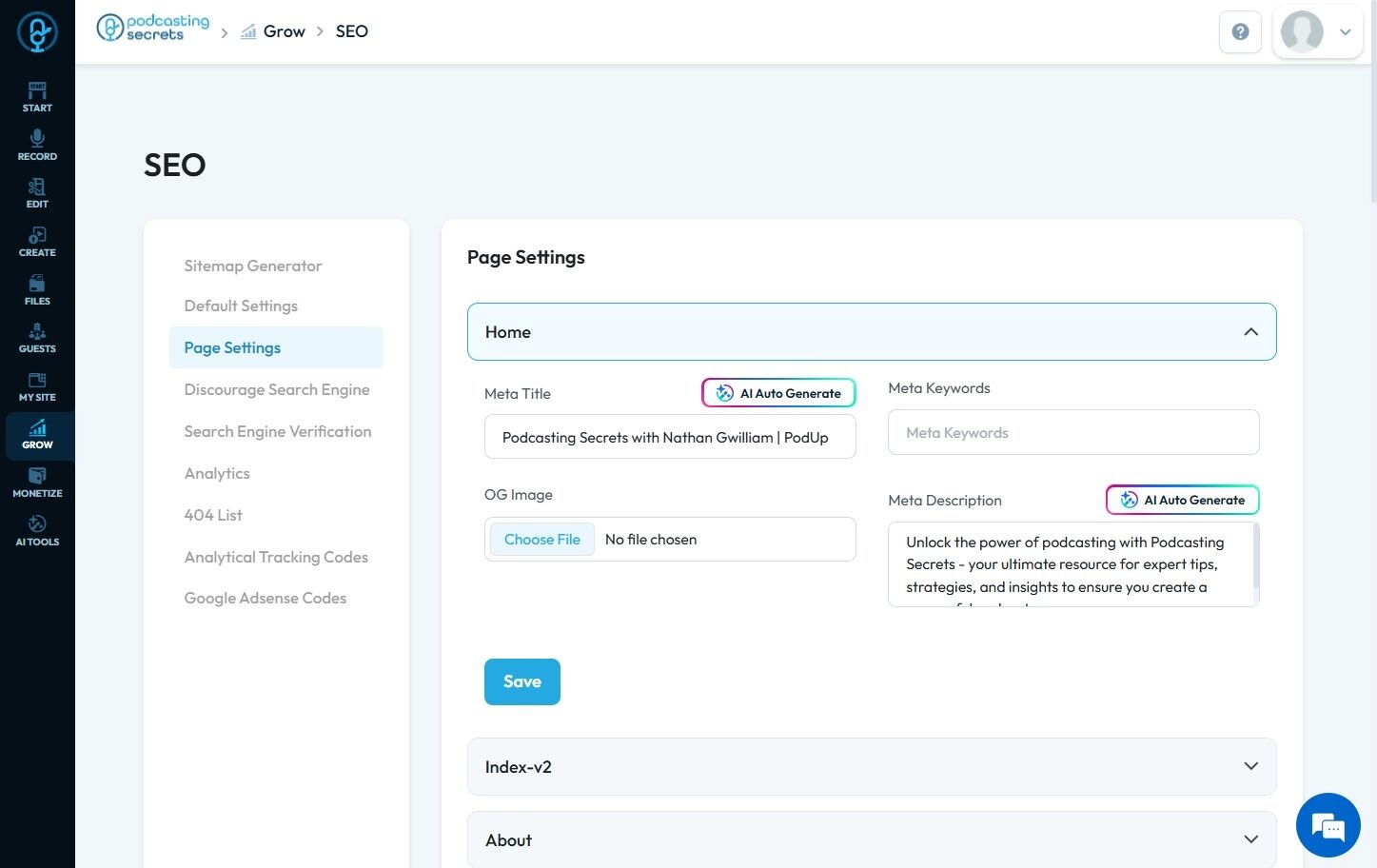Click the Save button
The height and width of the screenshot is (868, 1377).
521,681
